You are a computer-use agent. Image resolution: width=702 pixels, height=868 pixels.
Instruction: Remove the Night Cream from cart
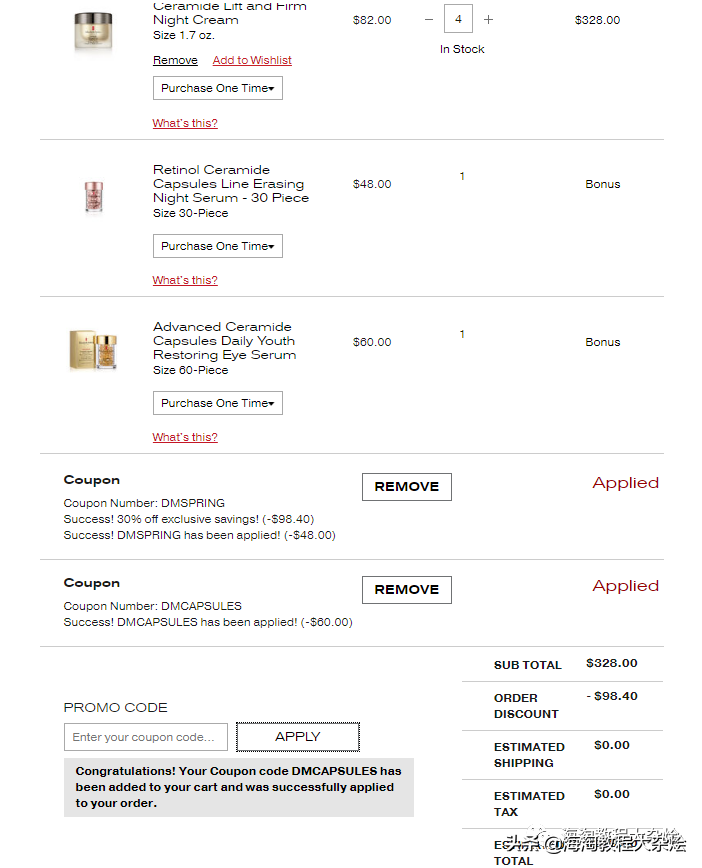click(x=175, y=60)
